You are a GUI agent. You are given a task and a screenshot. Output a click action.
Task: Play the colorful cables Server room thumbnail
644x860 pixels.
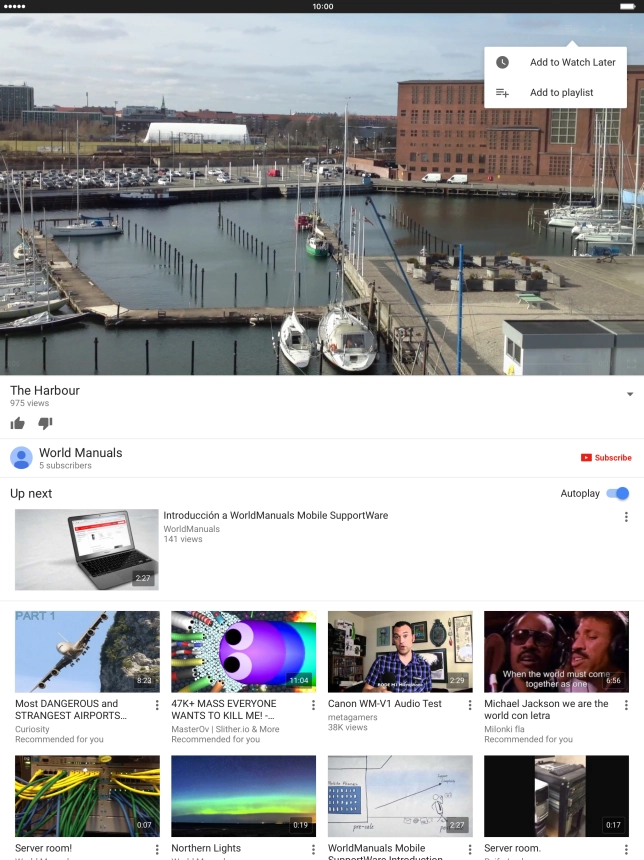click(x=87, y=796)
